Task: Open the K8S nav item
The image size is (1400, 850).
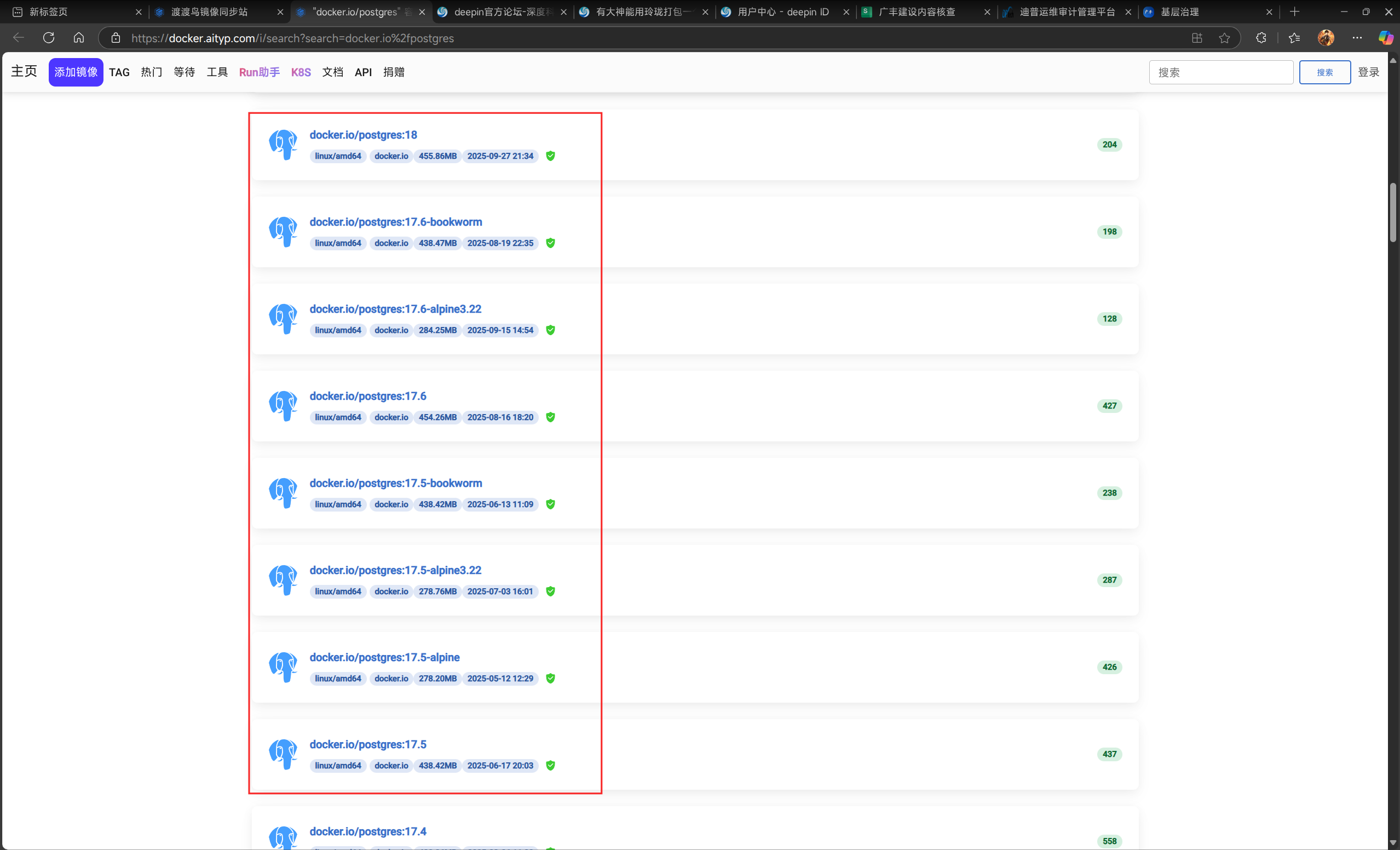Action: pyautogui.click(x=301, y=72)
